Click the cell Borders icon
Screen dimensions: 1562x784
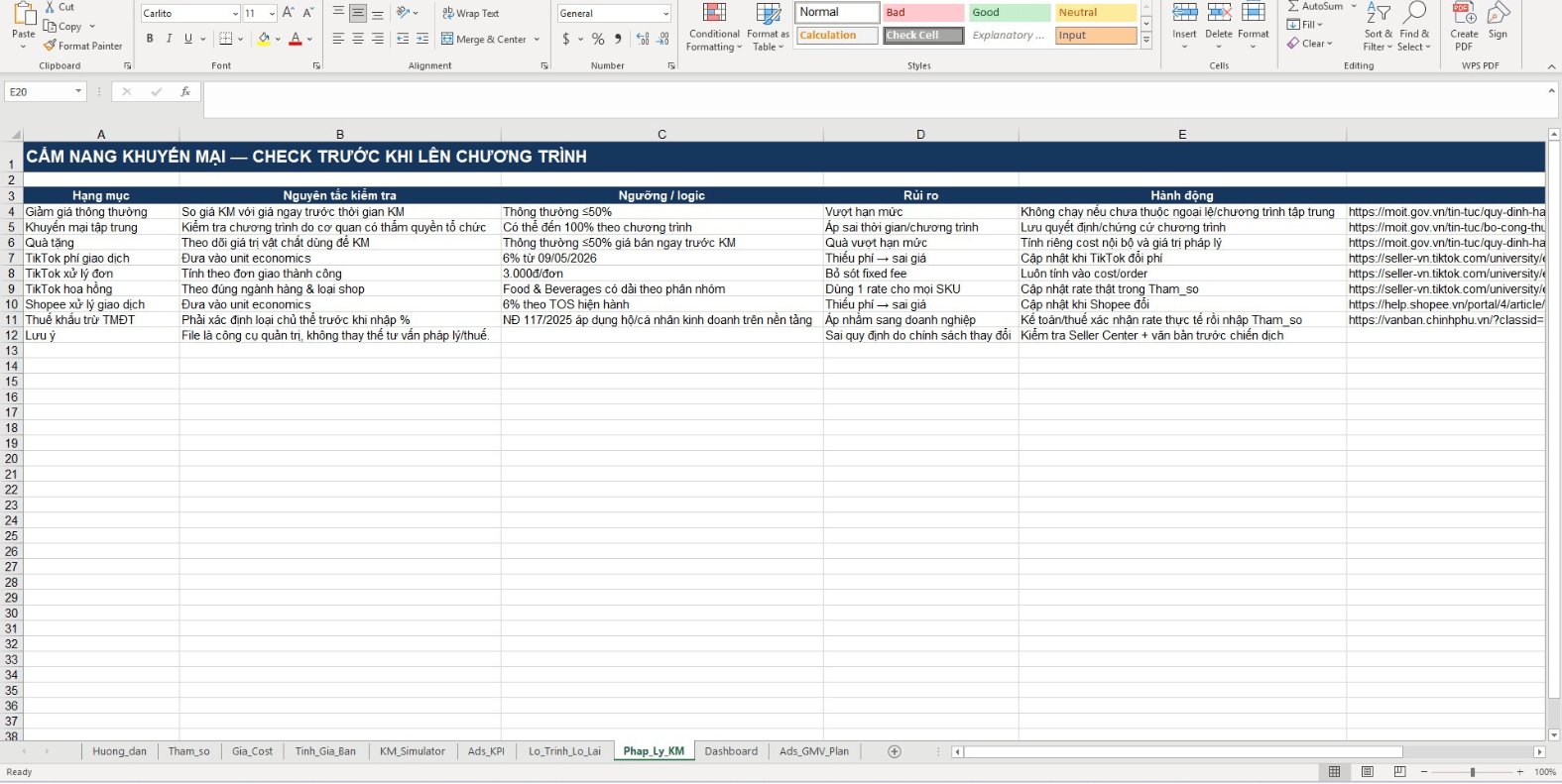(x=226, y=39)
